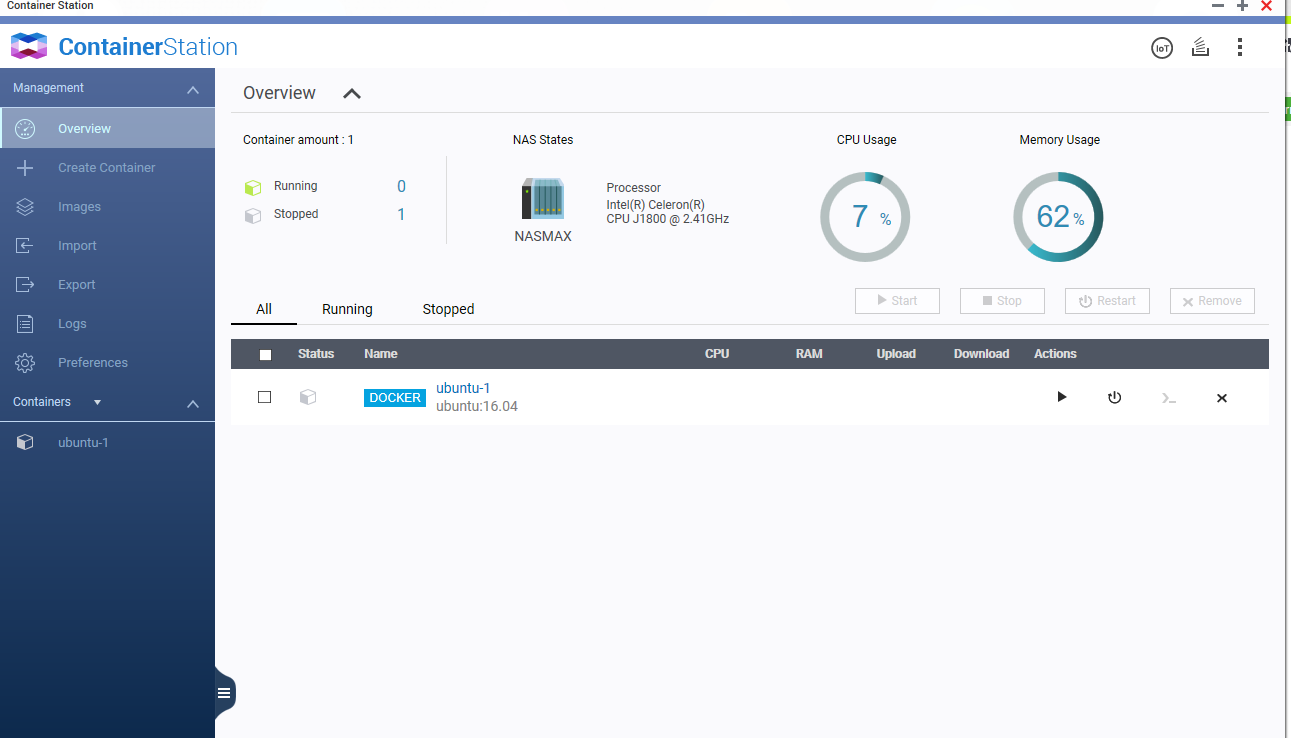Collapse the Containers section chevron

[x=193, y=404]
